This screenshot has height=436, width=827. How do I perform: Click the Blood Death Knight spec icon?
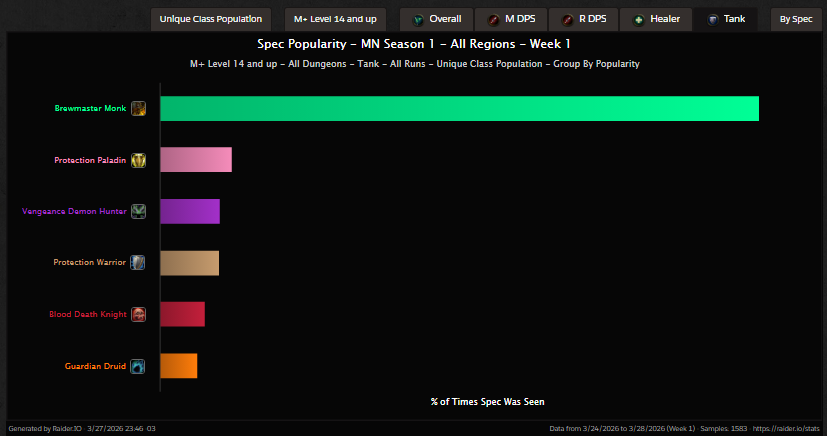pyautogui.click(x=138, y=314)
